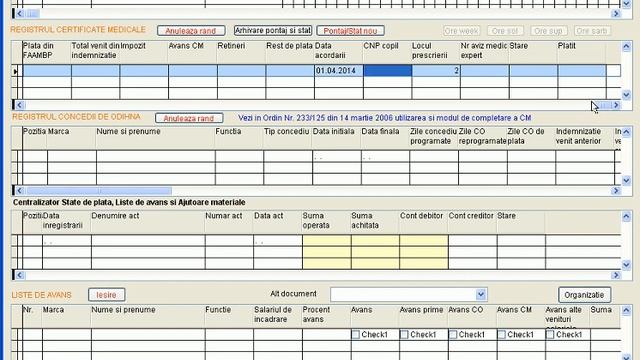Click scroll down arrow of Centralizator grid

coord(627,265)
